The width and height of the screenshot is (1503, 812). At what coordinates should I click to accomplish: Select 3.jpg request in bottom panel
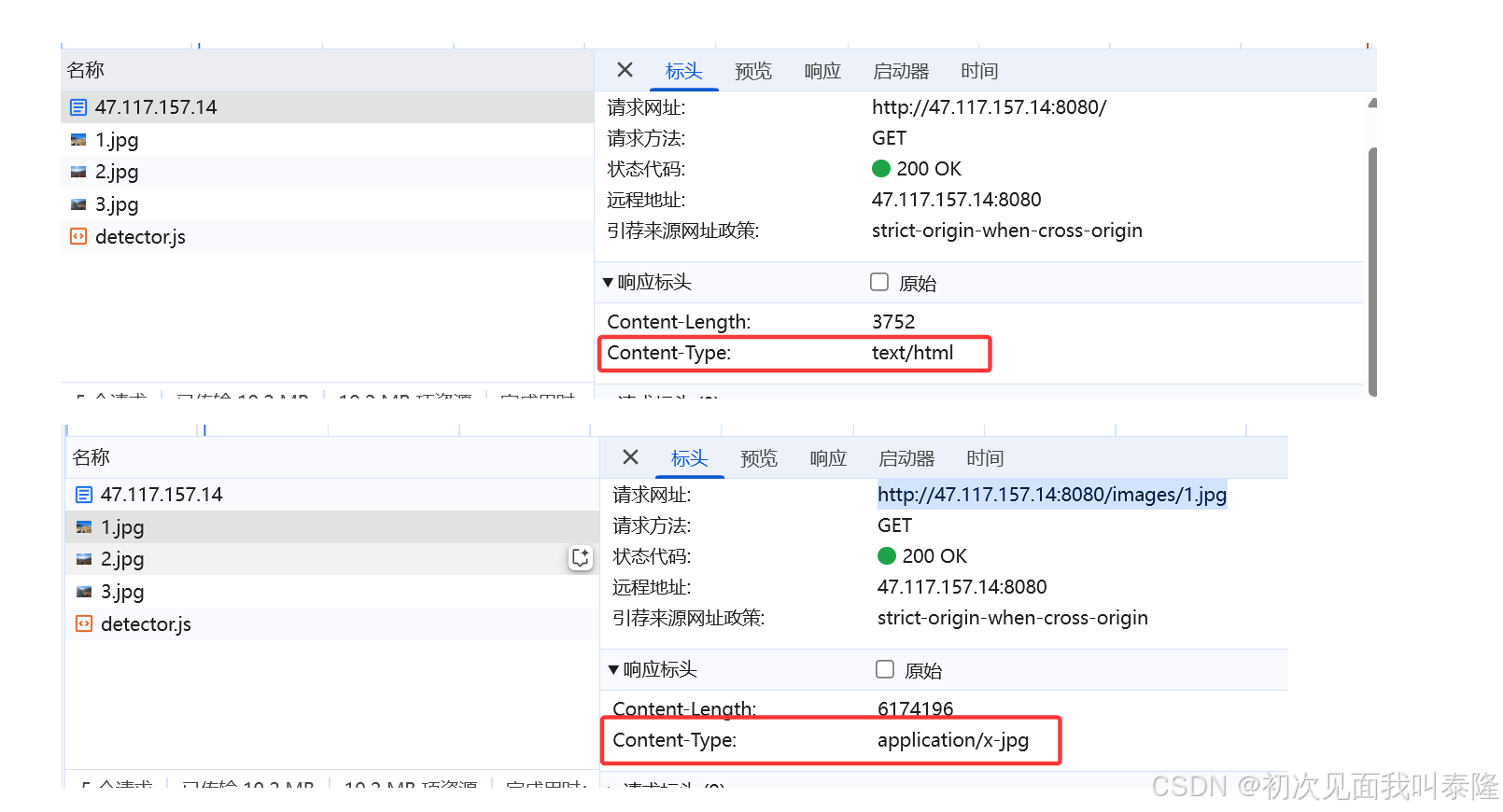[x=332, y=592]
